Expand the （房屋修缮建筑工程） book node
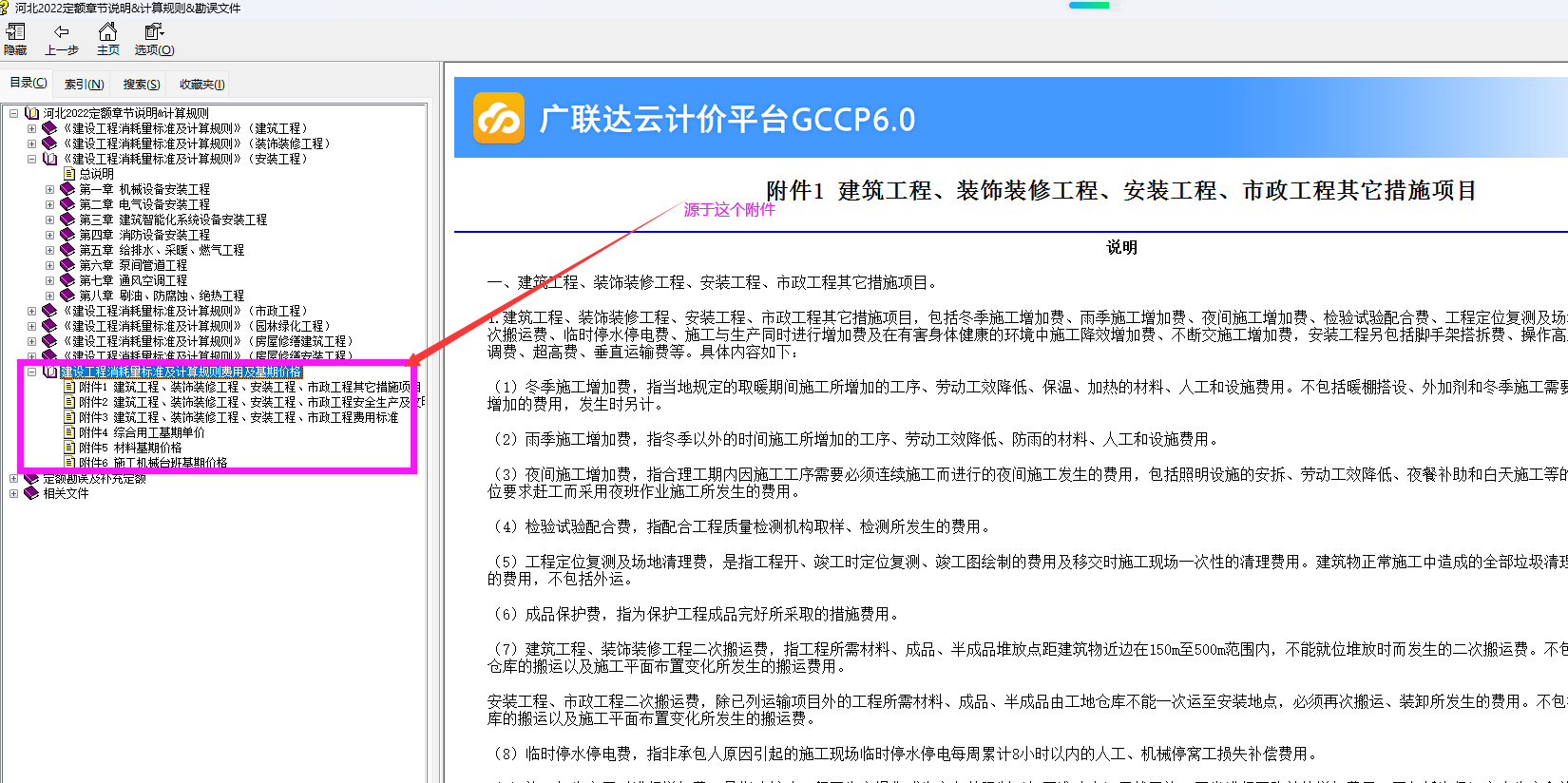Image resolution: width=1568 pixels, height=783 pixels. click(31, 341)
